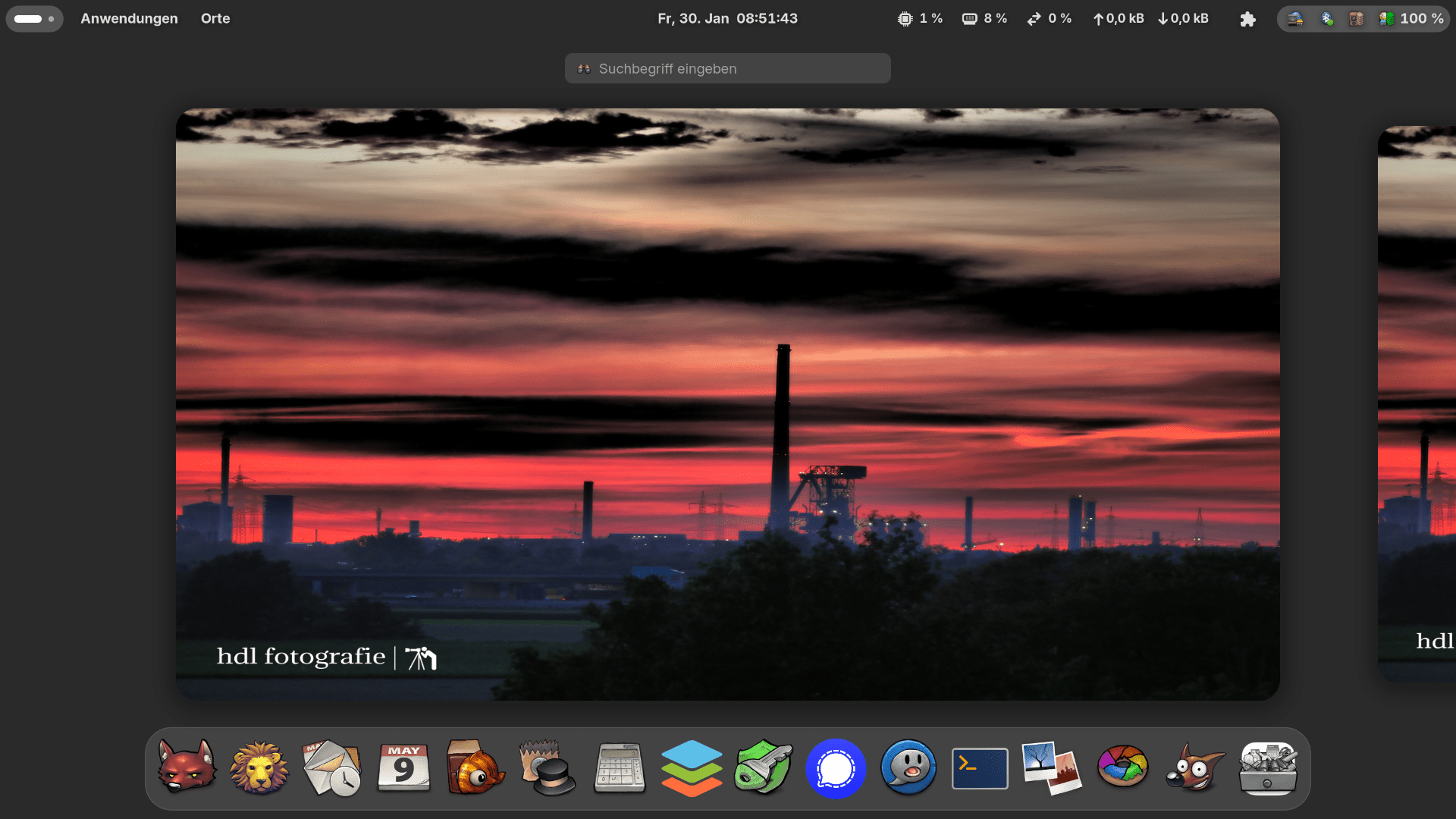Screen dimensions: 1456x819
Task: Open the Anwendungen menu
Action: (129, 18)
